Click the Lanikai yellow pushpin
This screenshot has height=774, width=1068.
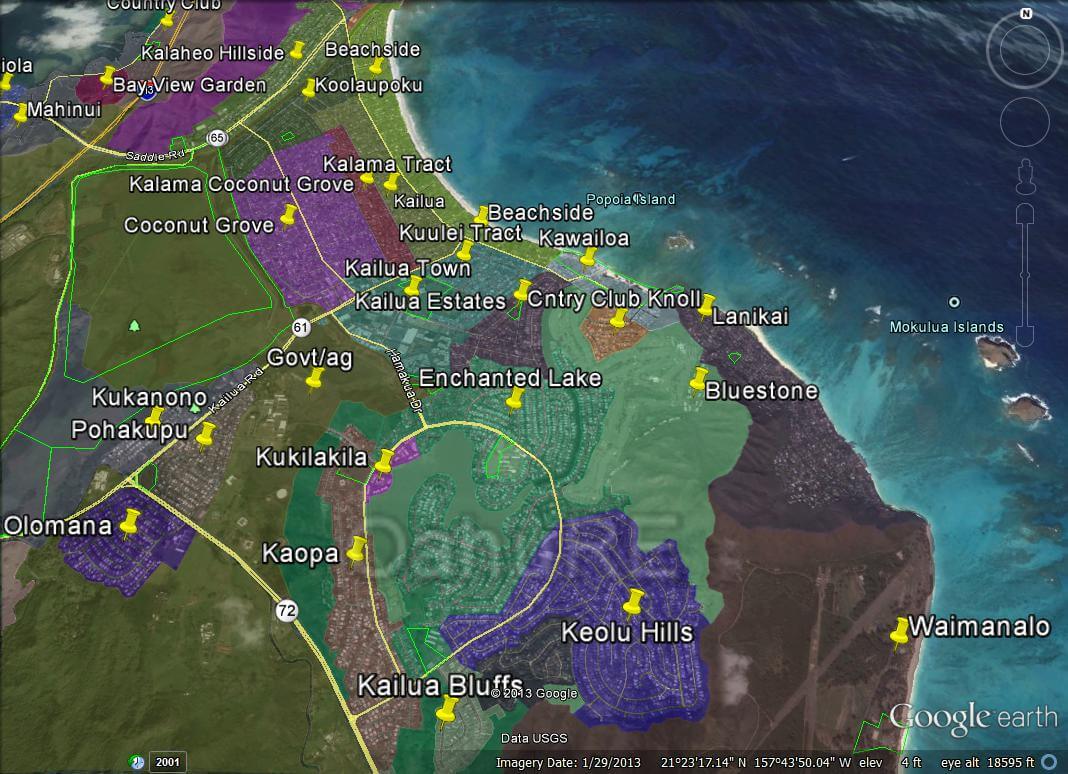[707, 305]
